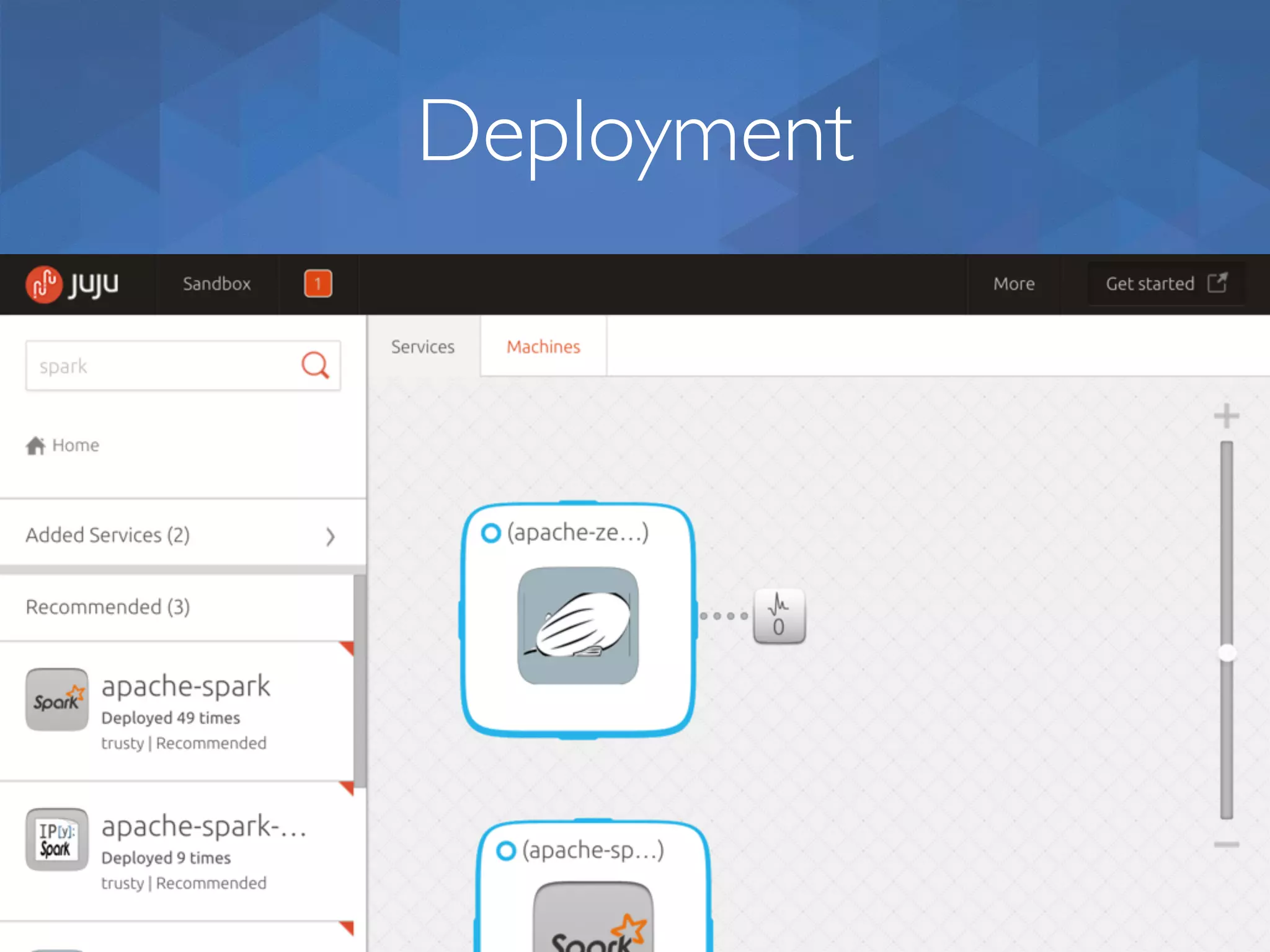Viewport: 1270px width, 952px height.
Task: Click the Recommended (3) heading
Action: pyautogui.click(x=108, y=607)
